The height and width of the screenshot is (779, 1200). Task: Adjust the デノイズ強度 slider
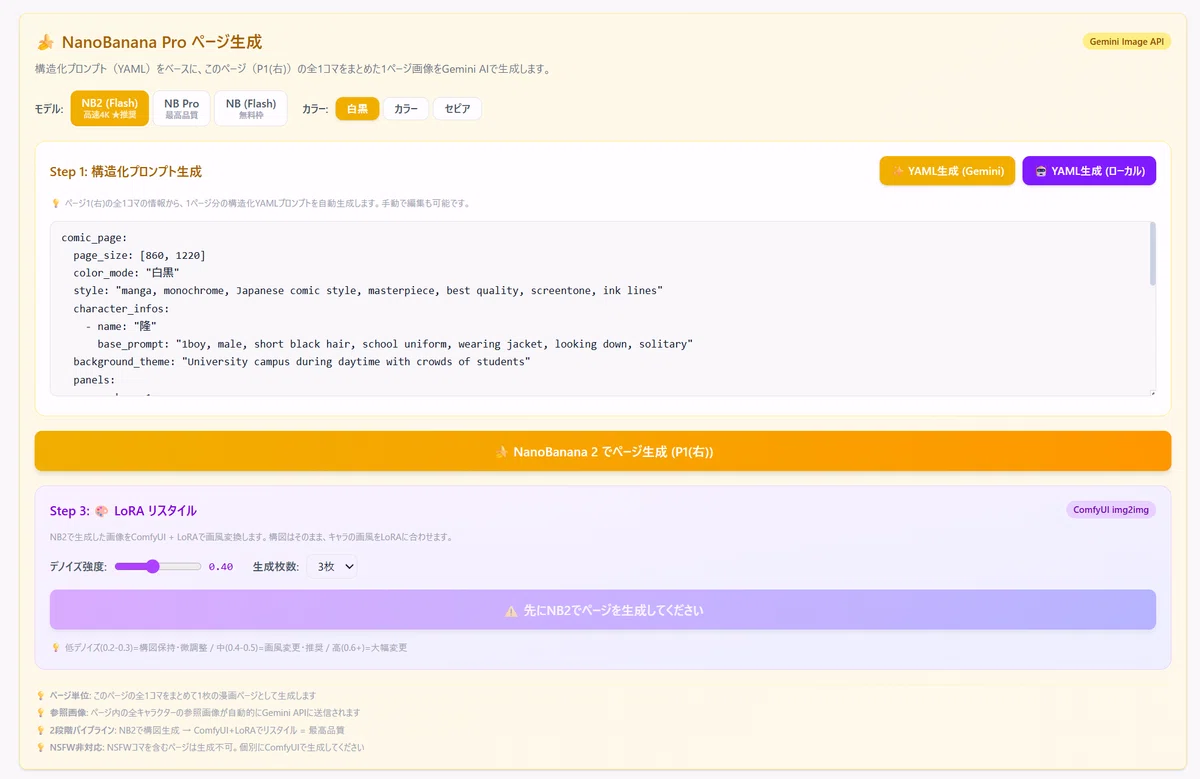click(x=158, y=566)
